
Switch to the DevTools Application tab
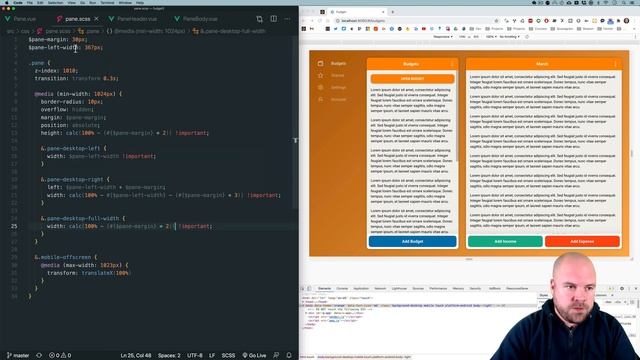(x=361, y=289)
